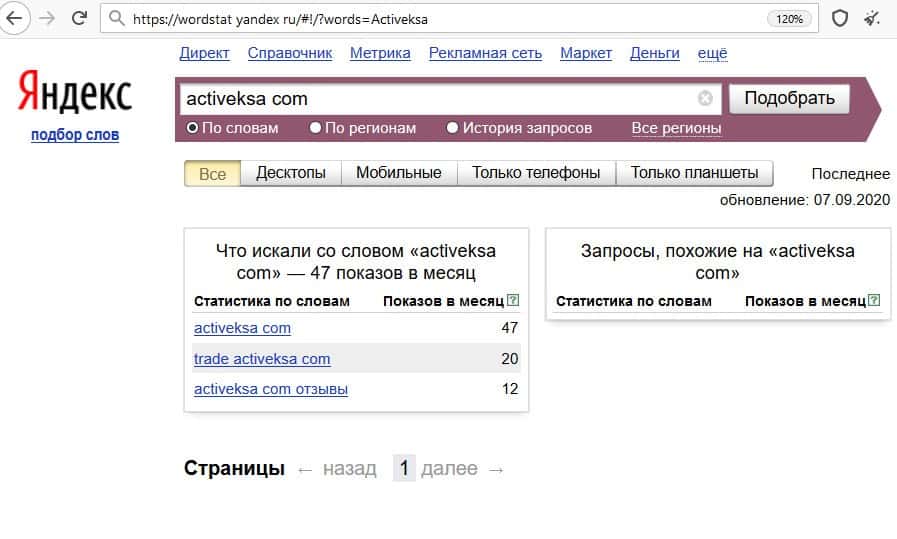
Task: Click the Что искали со словом heading
Action: 356,261
